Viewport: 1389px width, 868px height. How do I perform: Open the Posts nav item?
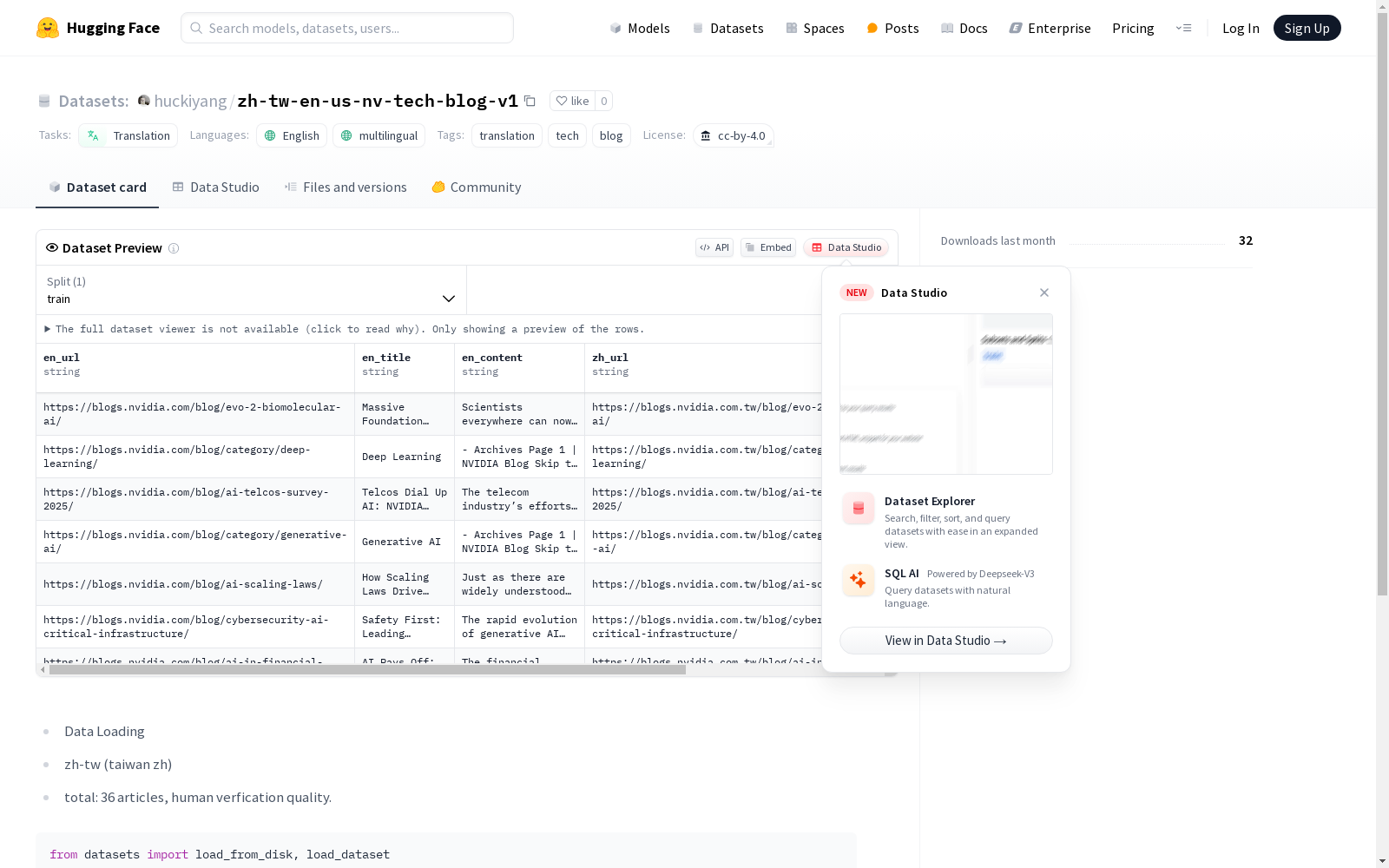(892, 28)
